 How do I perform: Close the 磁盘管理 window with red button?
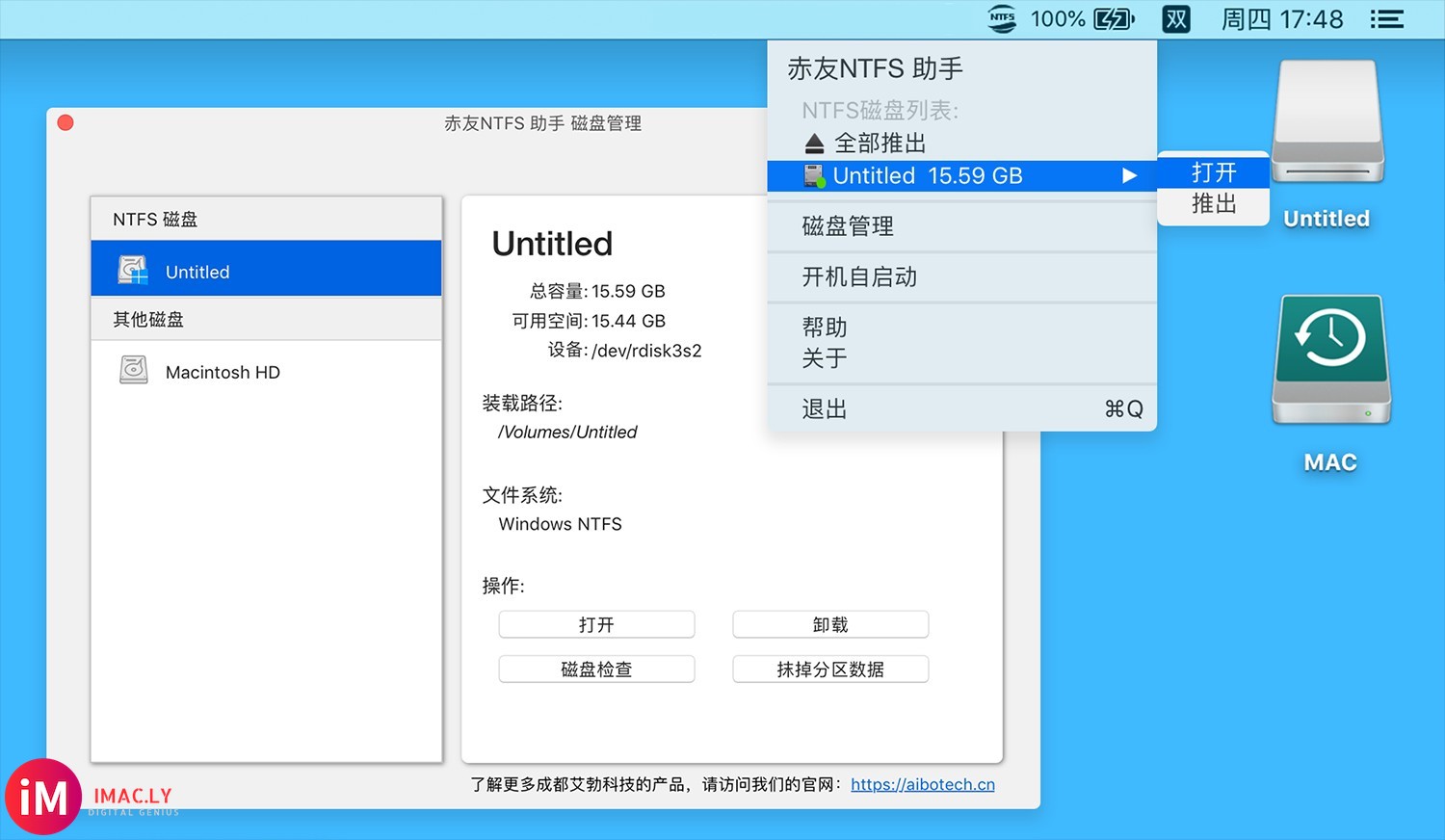(x=66, y=122)
